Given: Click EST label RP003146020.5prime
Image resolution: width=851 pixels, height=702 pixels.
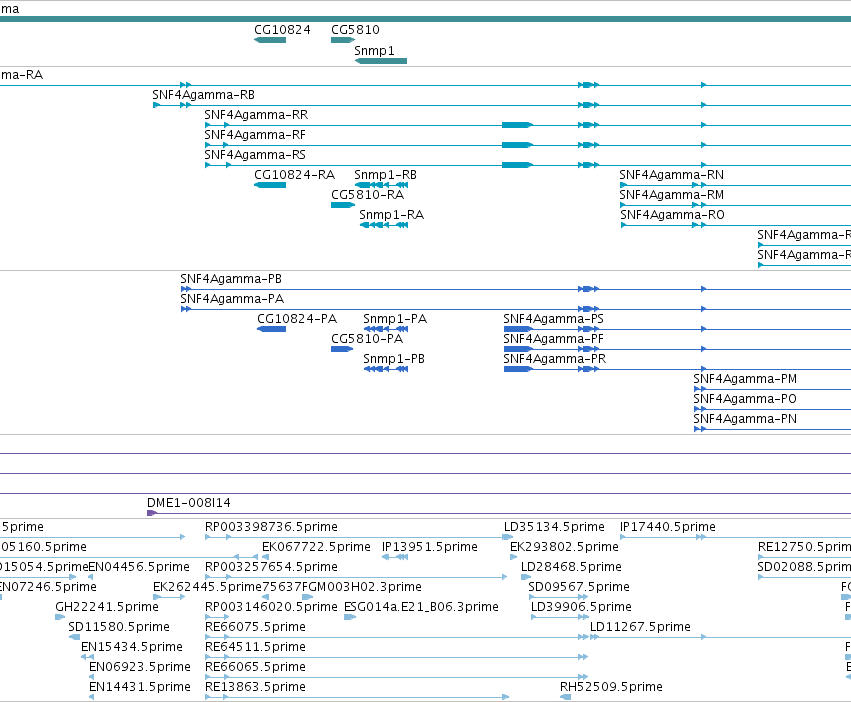Looking at the screenshot, I should click(271, 608).
